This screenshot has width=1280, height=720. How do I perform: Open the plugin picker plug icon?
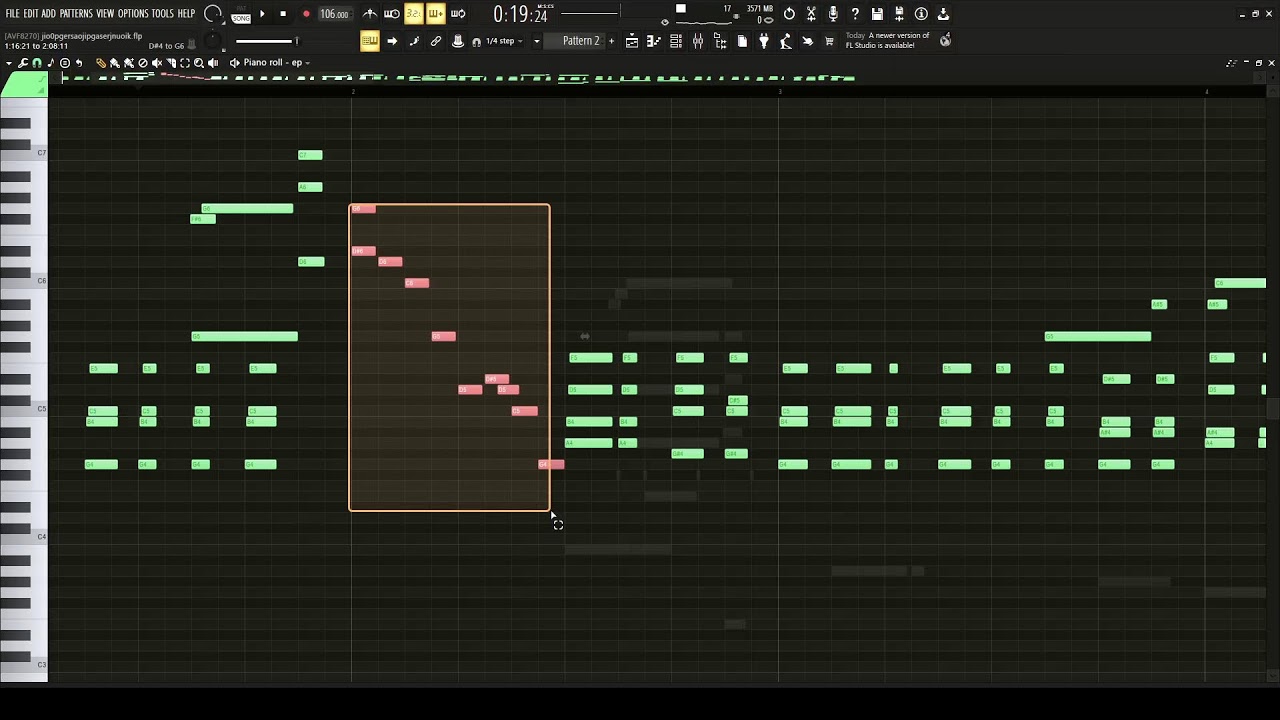tap(764, 41)
